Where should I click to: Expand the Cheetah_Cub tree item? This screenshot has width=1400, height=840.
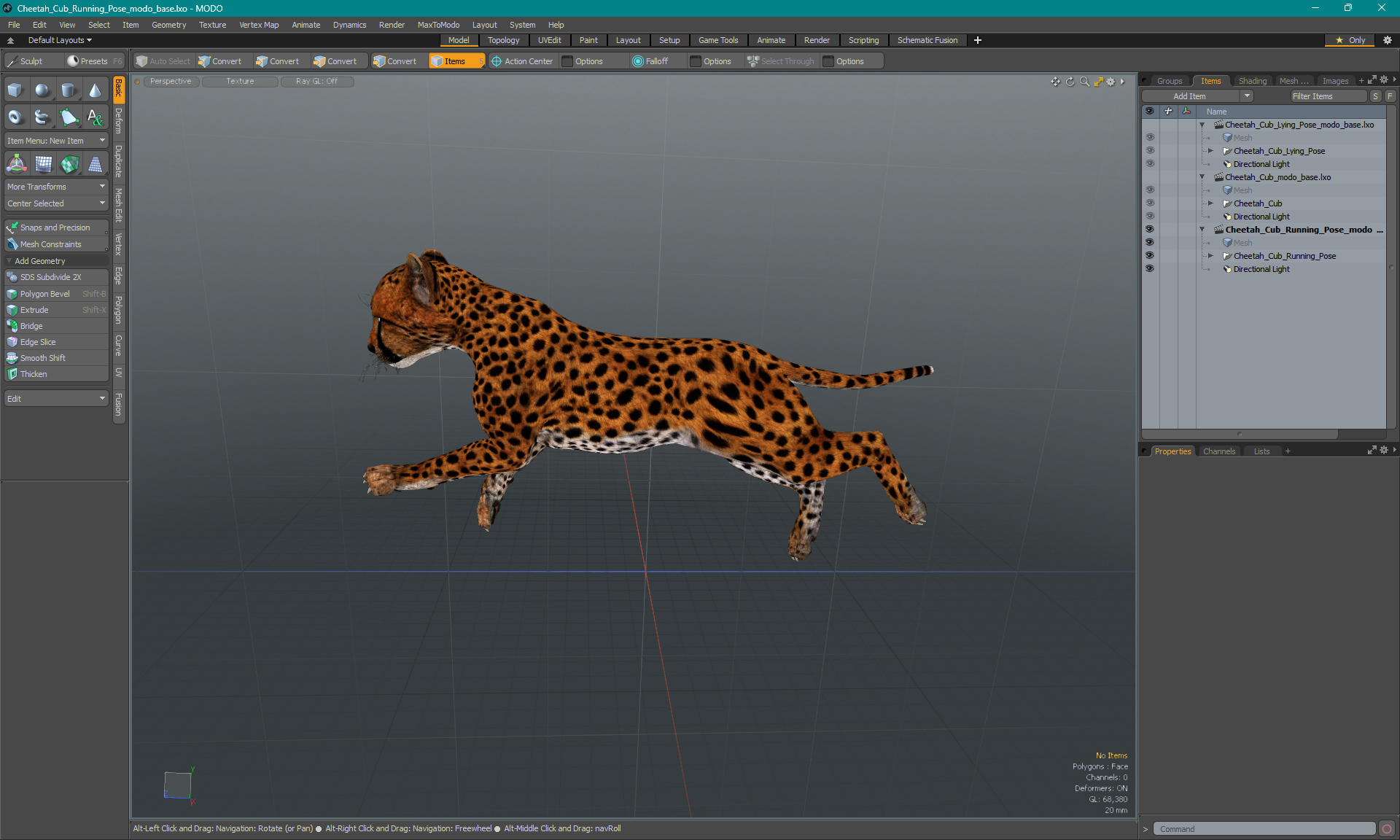[1210, 203]
